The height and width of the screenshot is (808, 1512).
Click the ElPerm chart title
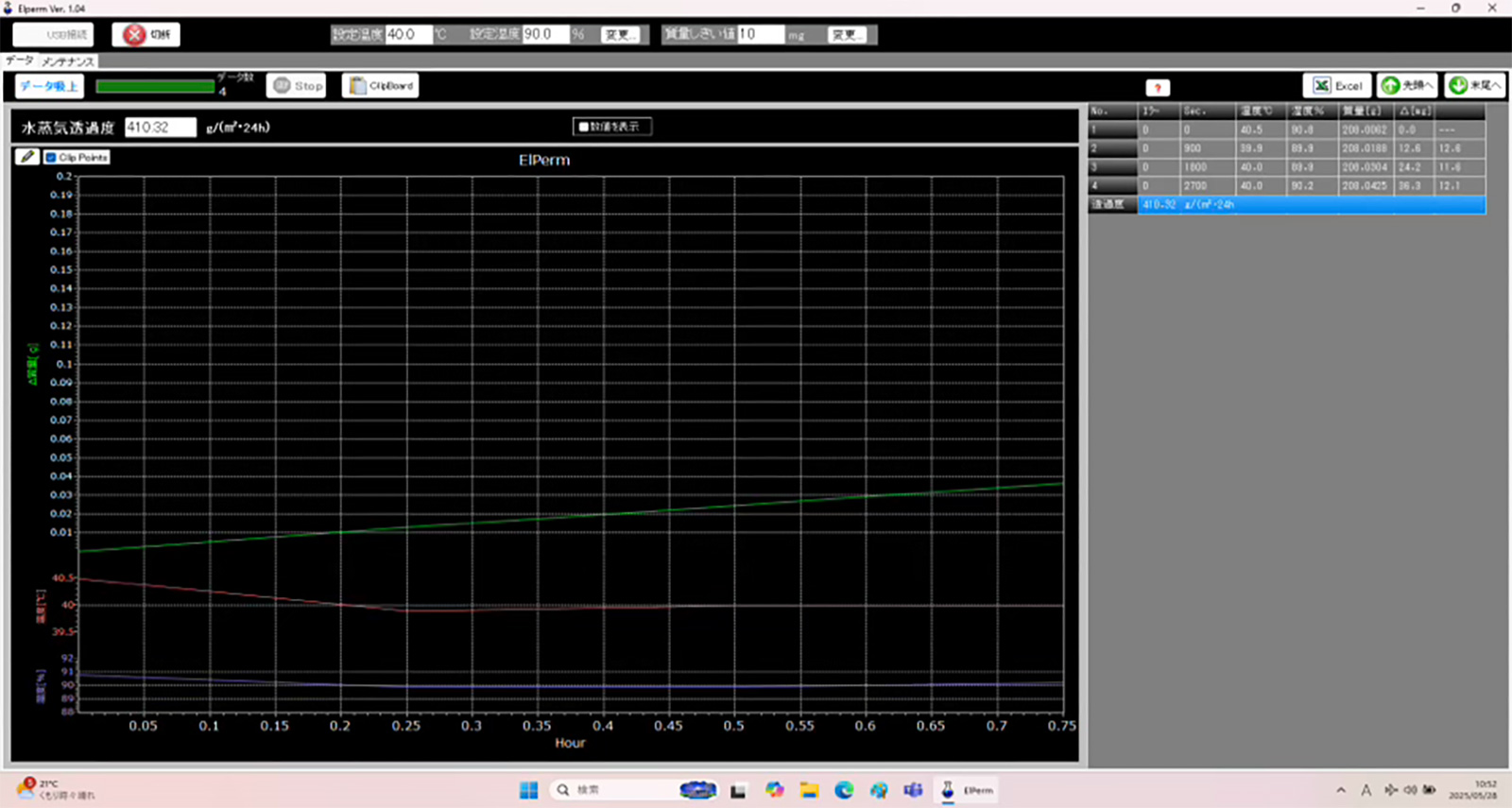pos(544,161)
